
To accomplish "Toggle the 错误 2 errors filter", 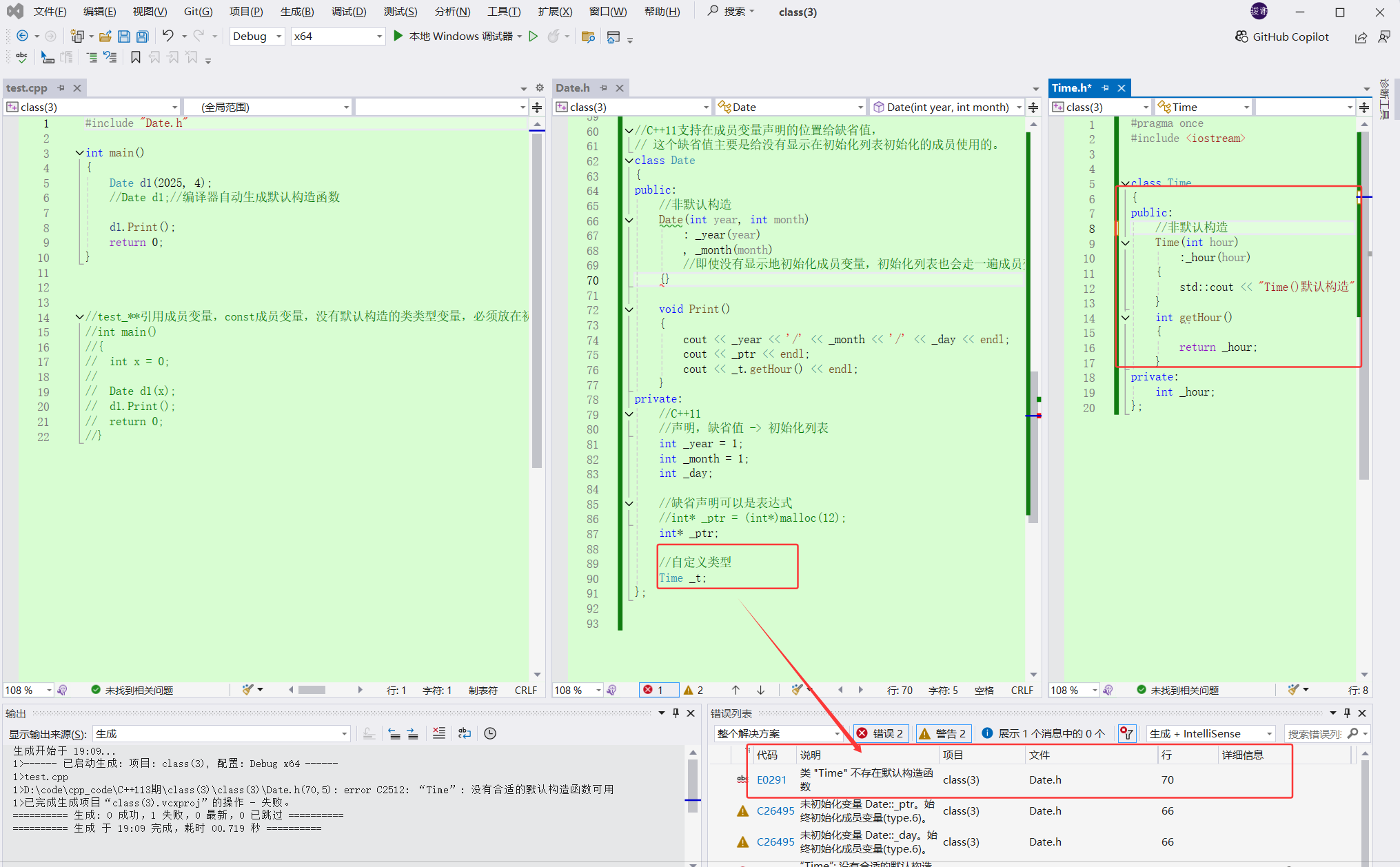I will coord(880,733).
